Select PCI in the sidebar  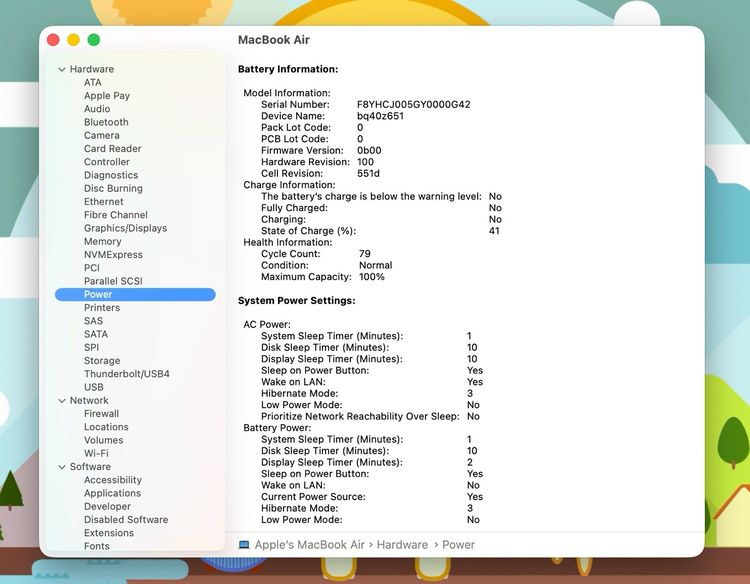click(x=92, y=268)
